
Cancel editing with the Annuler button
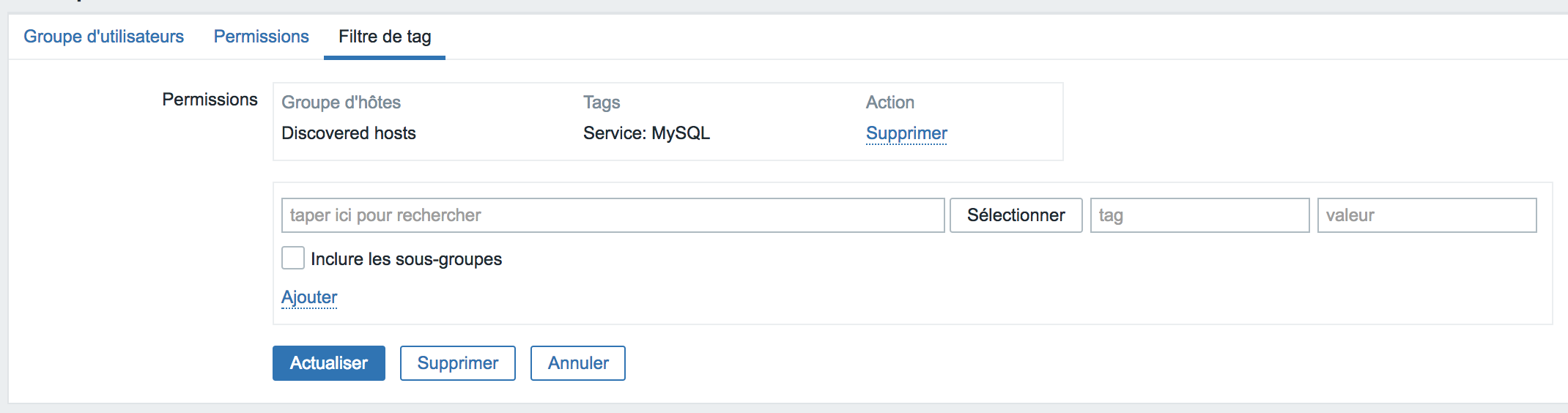578,363
